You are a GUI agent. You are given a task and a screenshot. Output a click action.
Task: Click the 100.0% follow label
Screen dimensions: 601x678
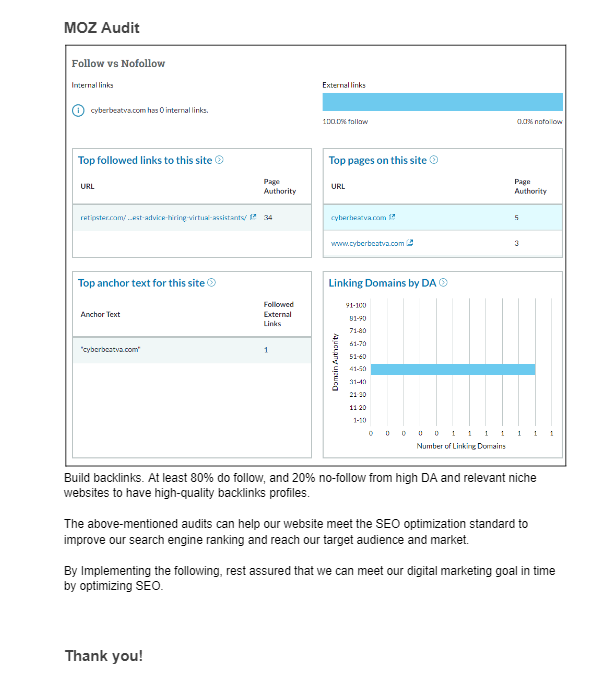[345, 122]
